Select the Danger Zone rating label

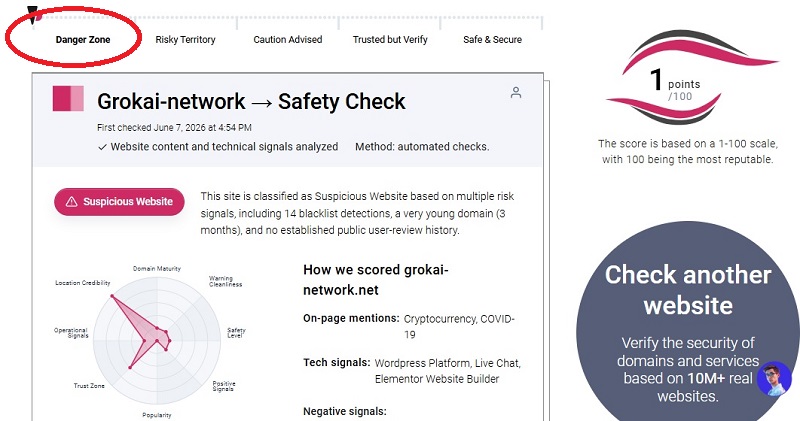pyautogui.click(x=83, y=40)
